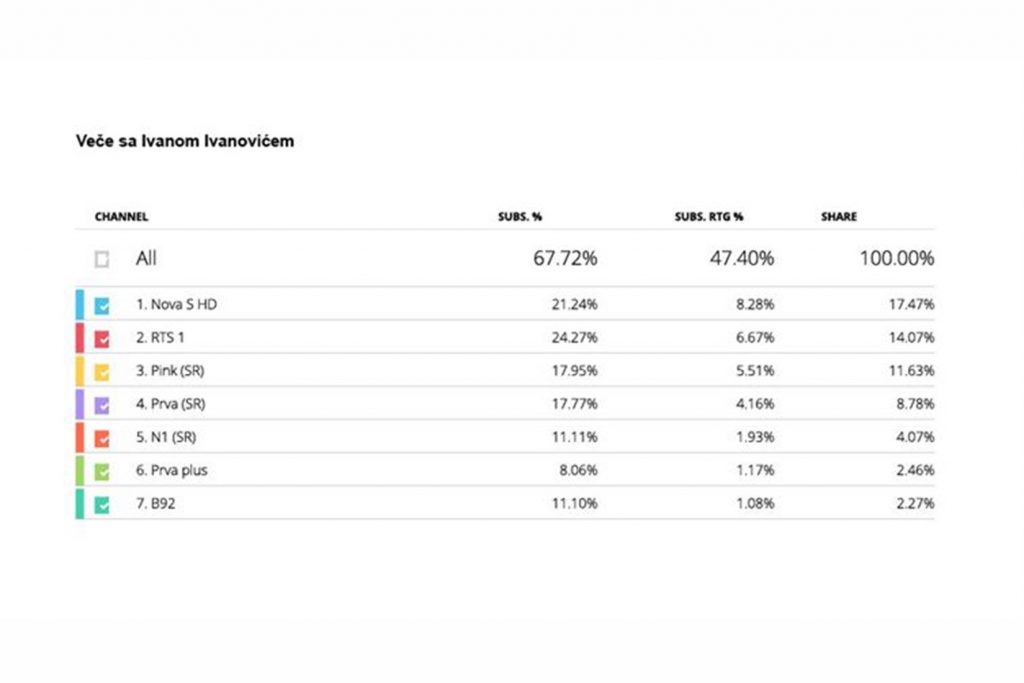Check the All channels checkbox
This screenshot has width=1024, height=683.
coord(102,259)
